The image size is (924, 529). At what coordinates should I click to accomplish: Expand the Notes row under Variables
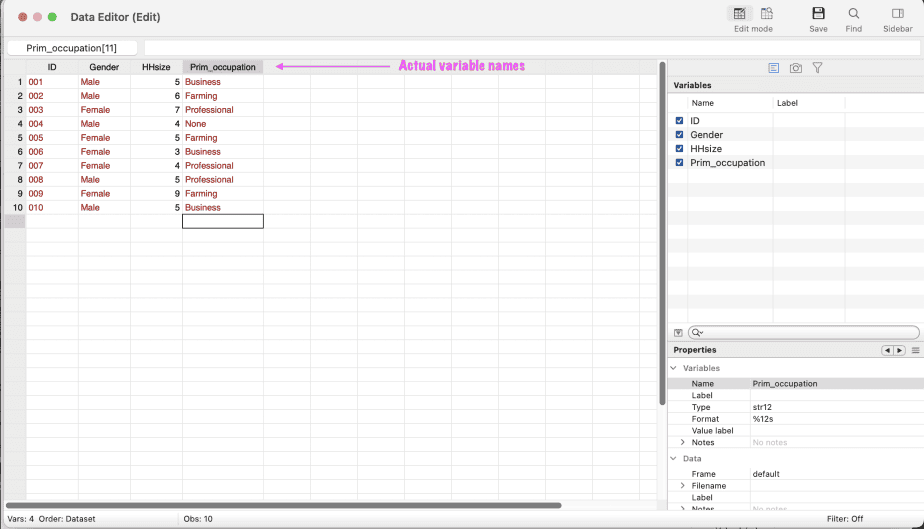coord(683,442)
